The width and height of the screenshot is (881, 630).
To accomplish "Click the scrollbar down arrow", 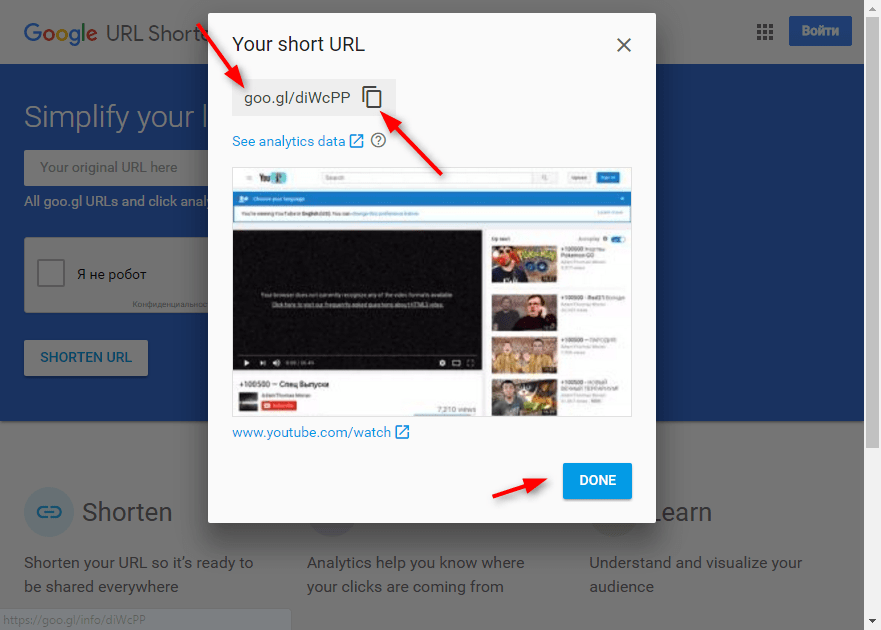I will tap(872, 621).
